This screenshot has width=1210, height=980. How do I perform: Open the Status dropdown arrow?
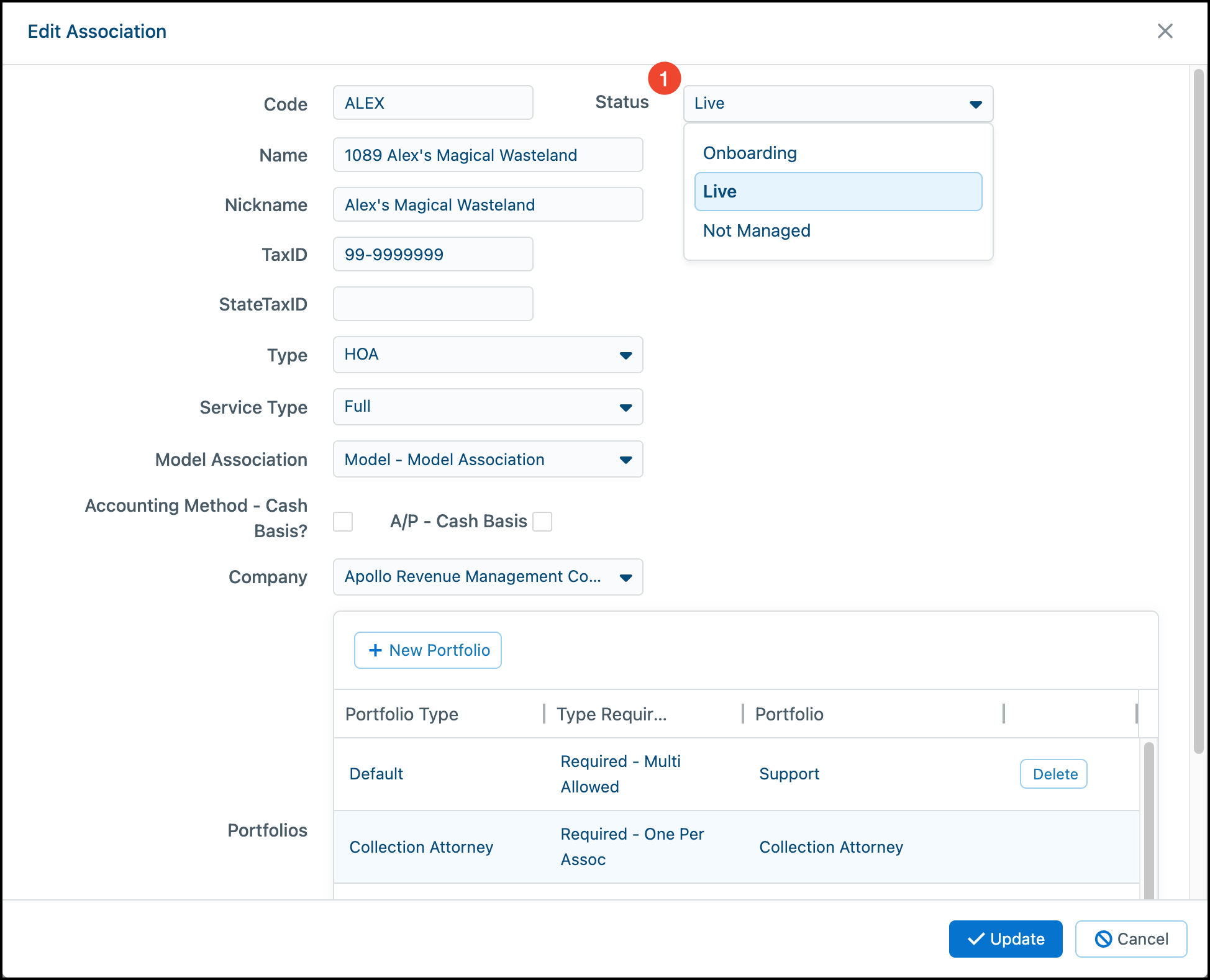975,104
